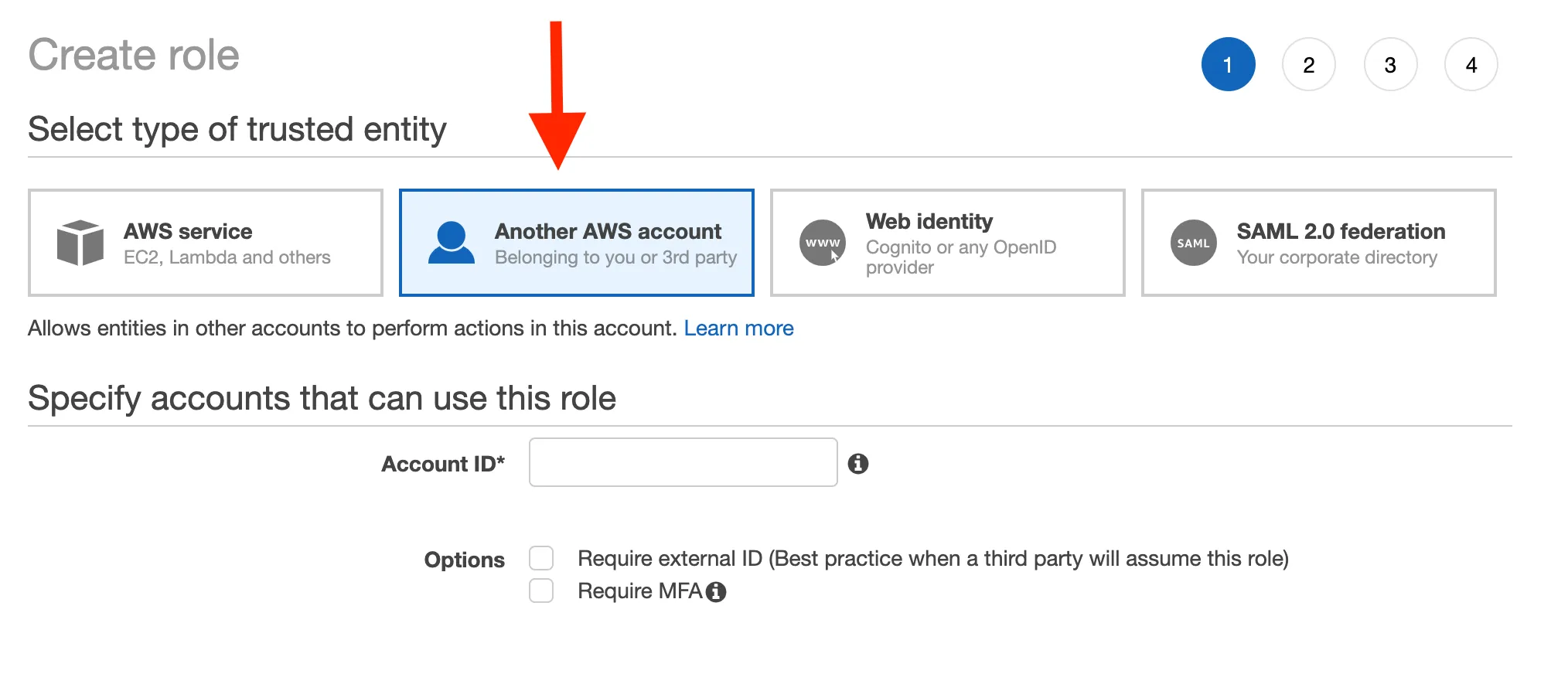Go to step 3 indicator

1390,64
